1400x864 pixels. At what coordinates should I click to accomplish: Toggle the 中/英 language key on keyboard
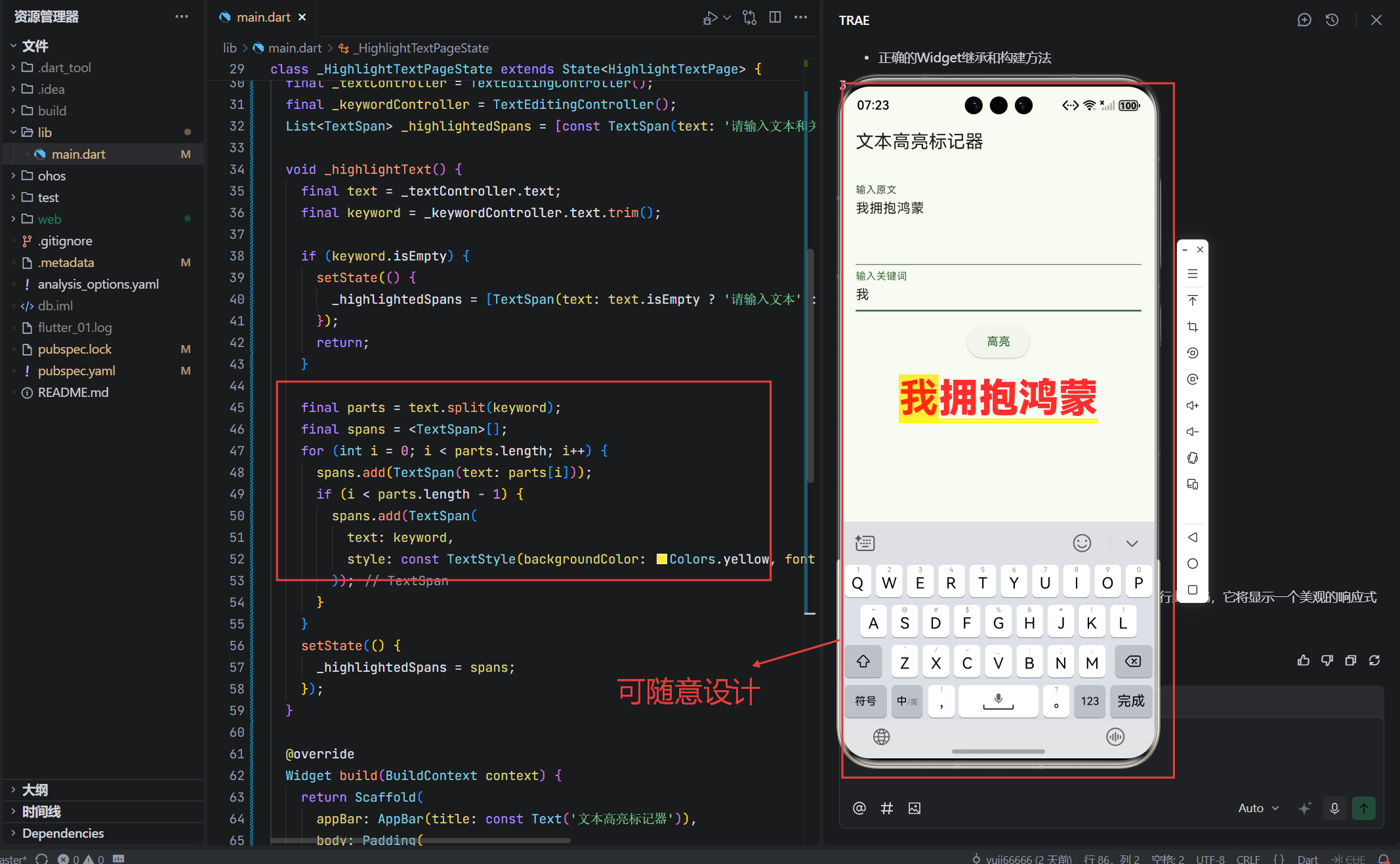click(907, 701)
